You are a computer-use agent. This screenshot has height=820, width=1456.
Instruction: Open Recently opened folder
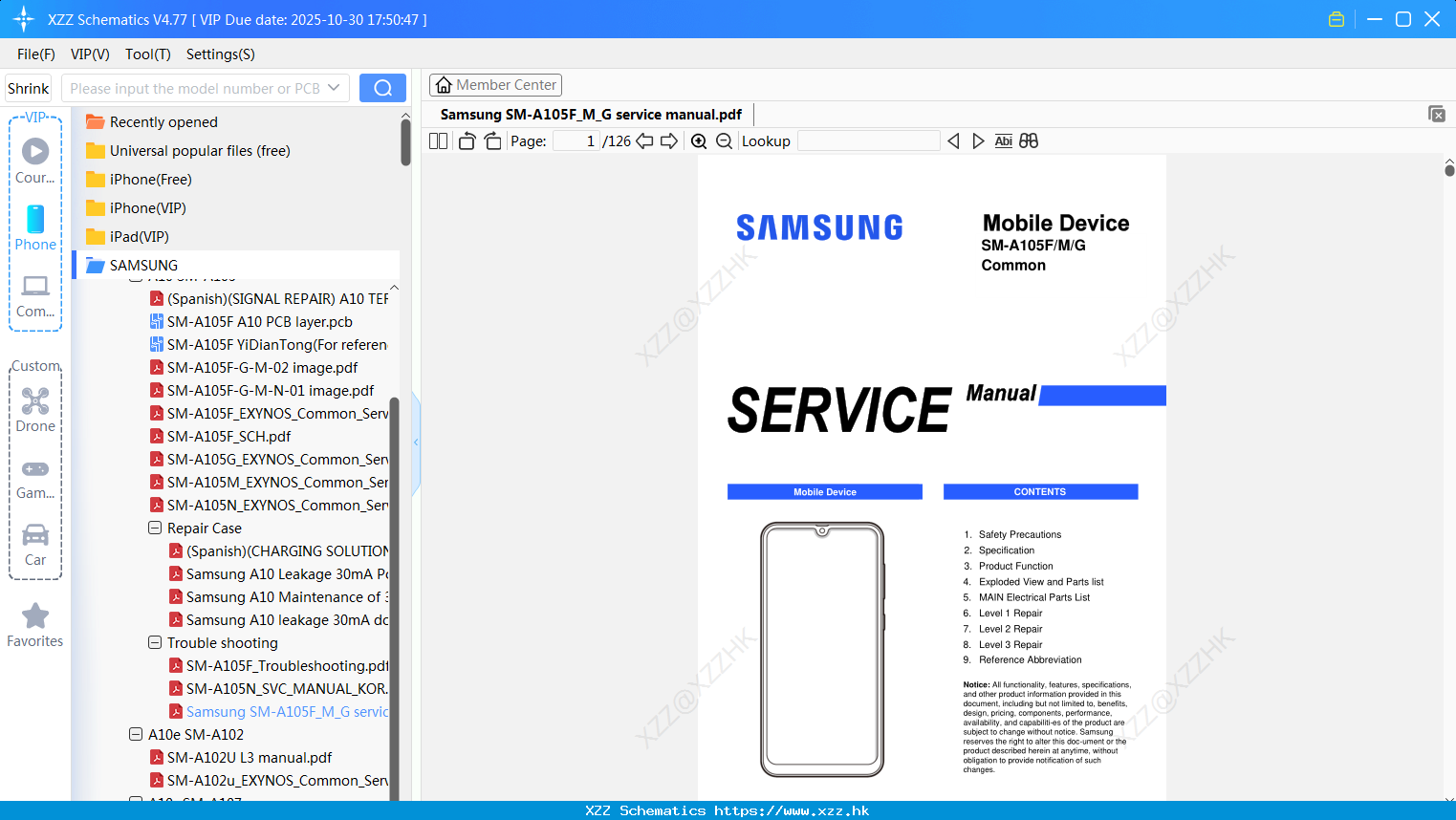coord(163,121)
